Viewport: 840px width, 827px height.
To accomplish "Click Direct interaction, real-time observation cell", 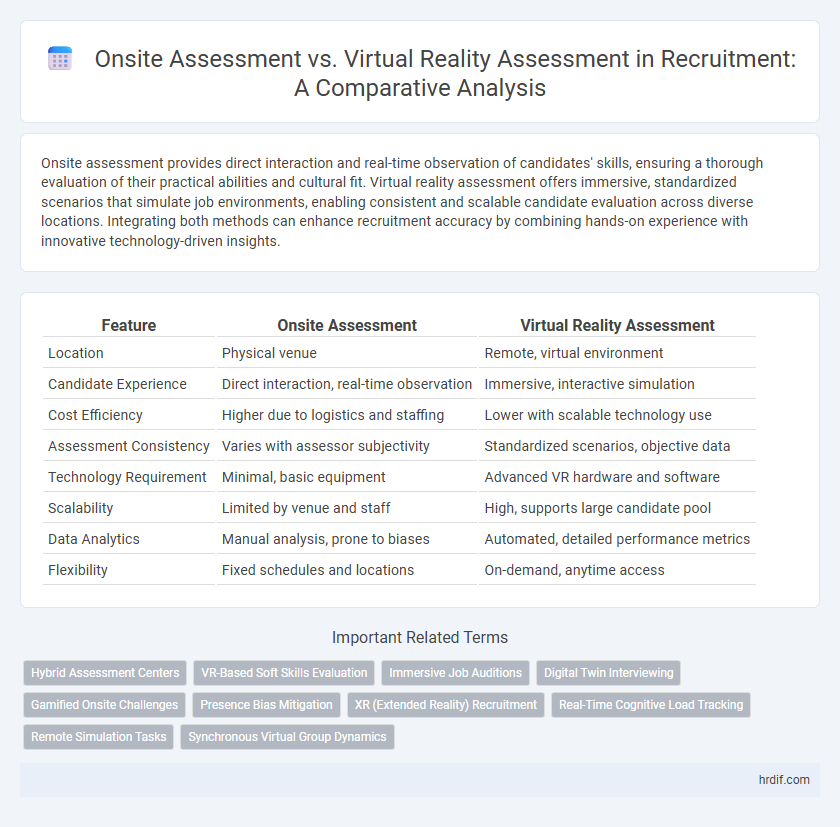I will click(x=347, y=384).
